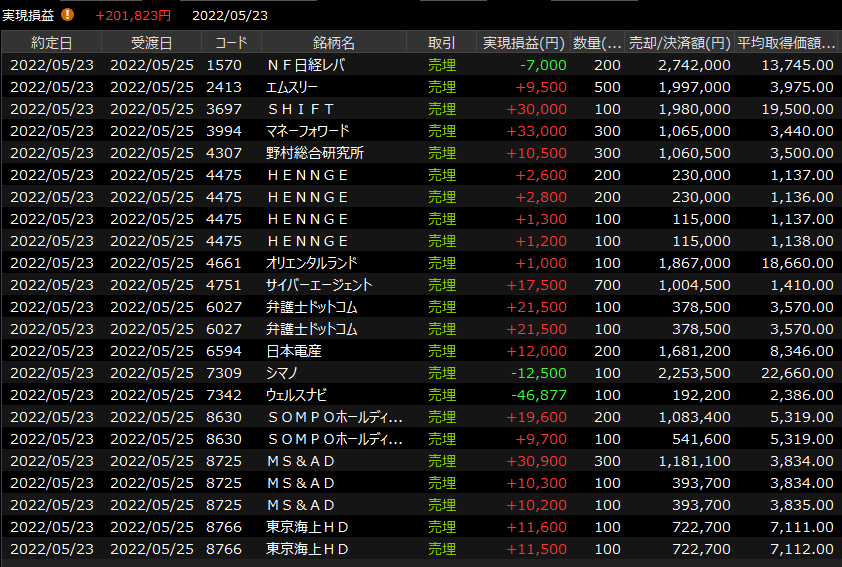
Task: Select the ＮＦ日経レバ row
Action: (x=307, y=65)
